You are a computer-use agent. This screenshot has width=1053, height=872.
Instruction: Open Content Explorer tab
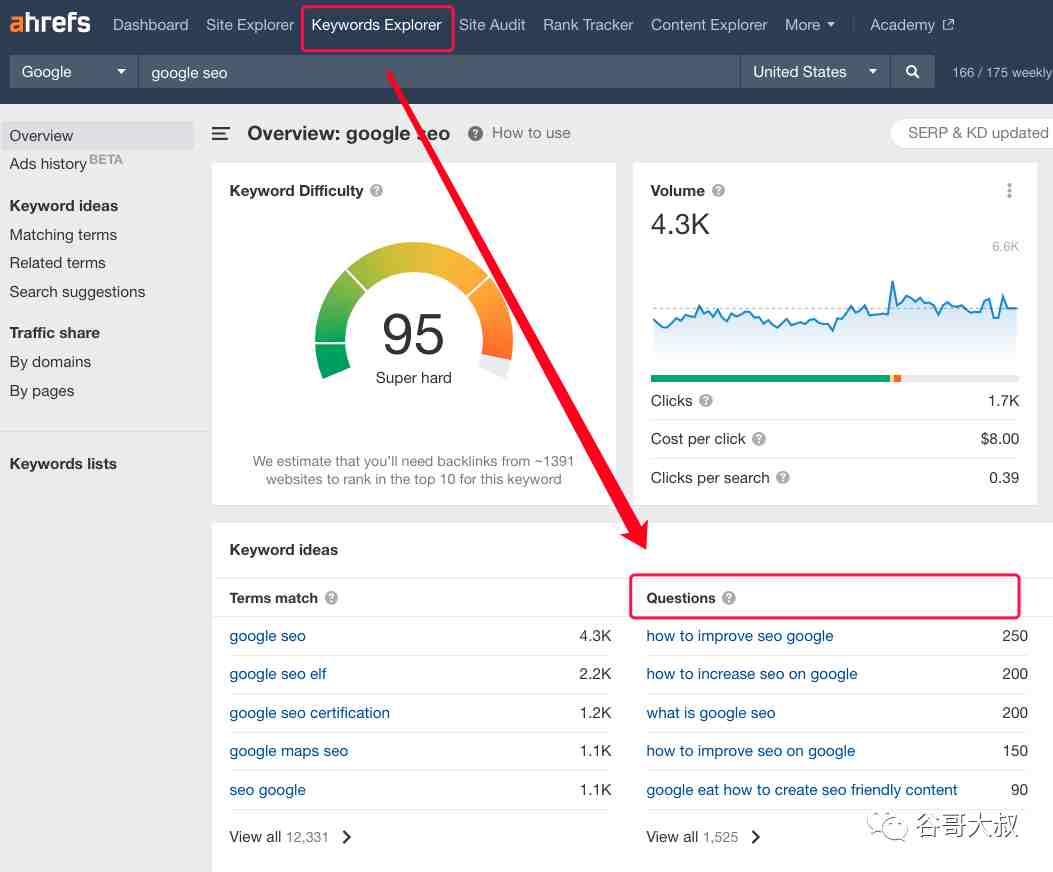pos(709,25)
